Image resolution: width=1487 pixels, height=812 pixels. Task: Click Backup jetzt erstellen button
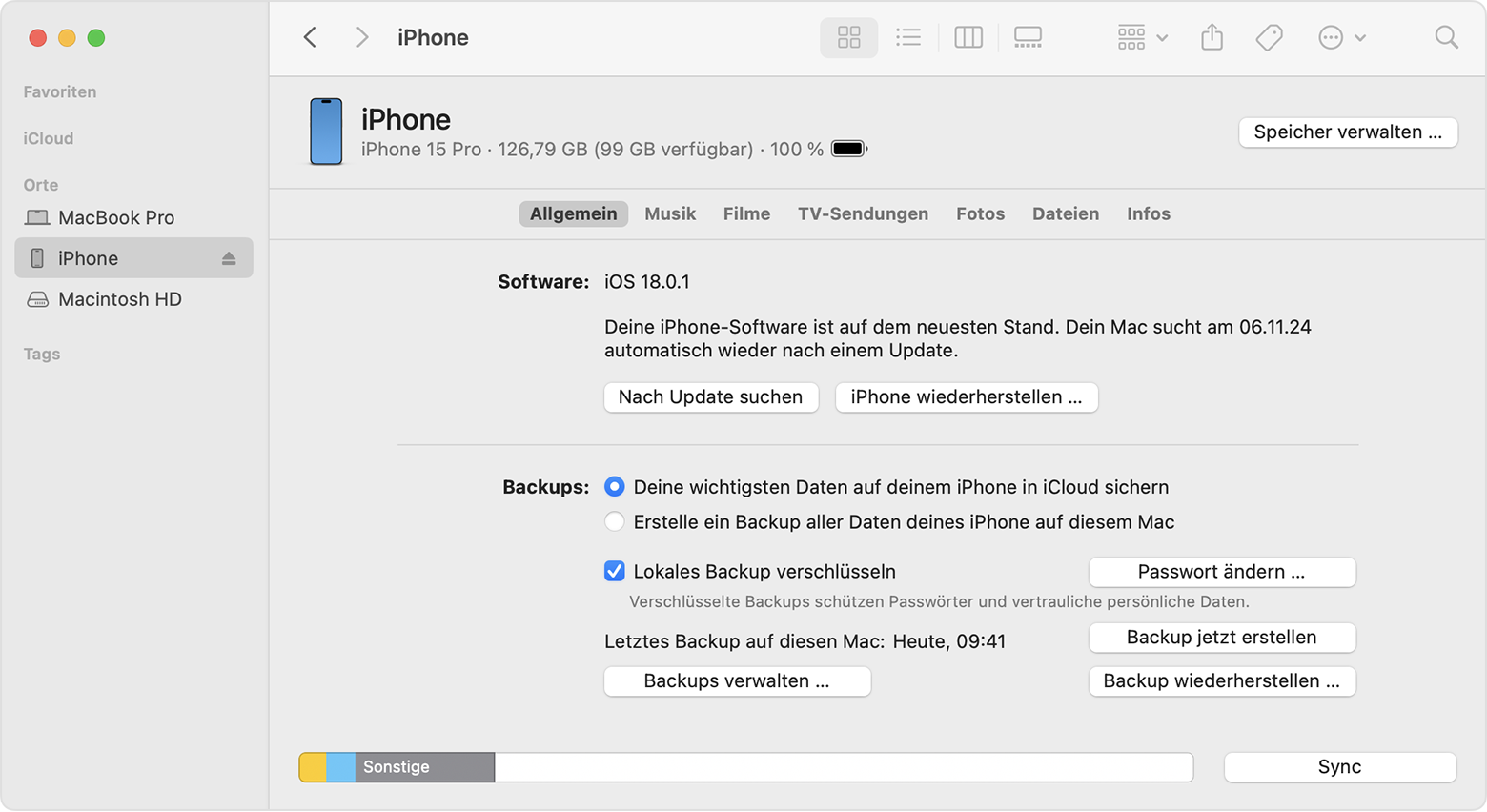click(1222, 638)
